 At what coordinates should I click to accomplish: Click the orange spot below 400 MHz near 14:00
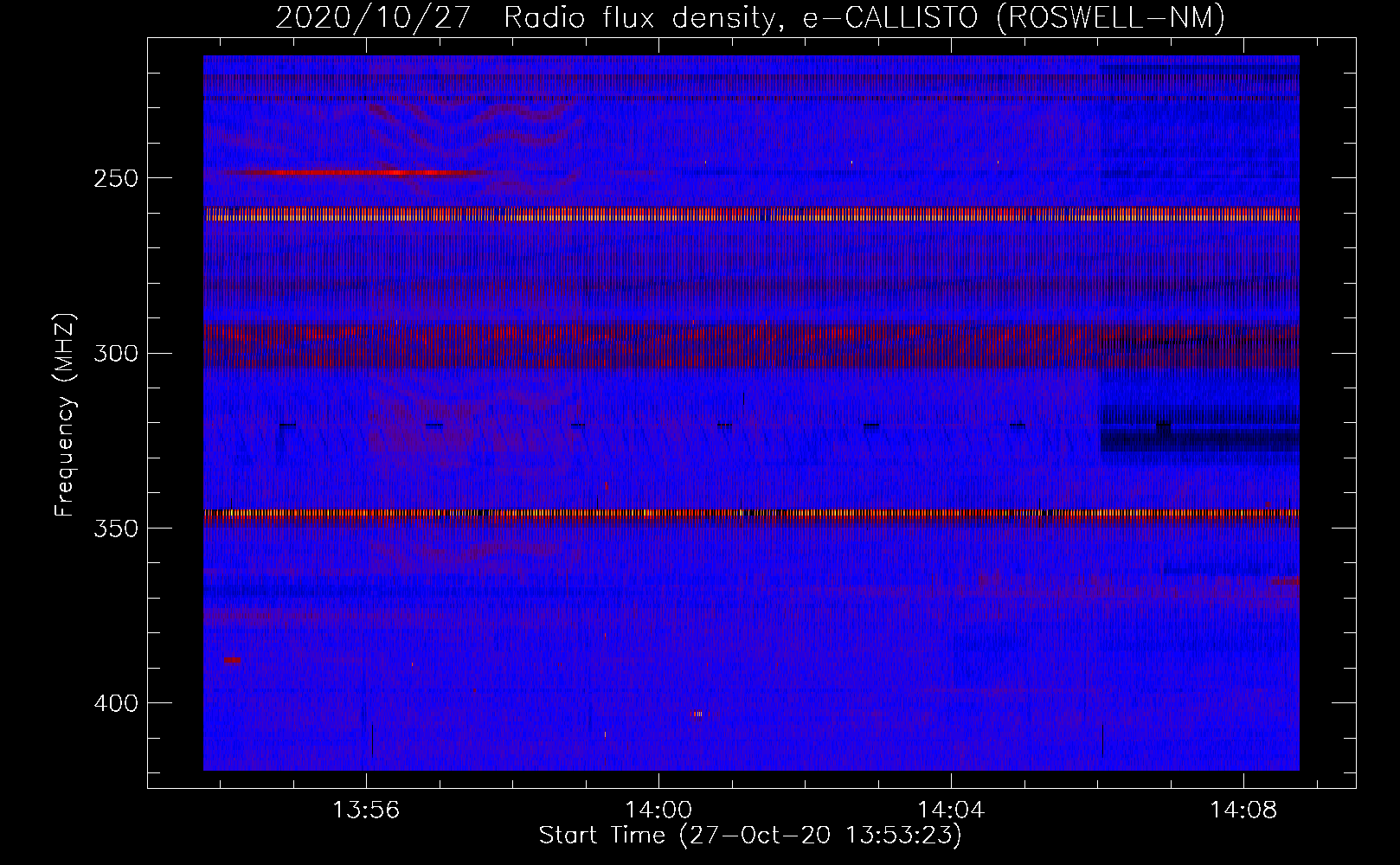[x=697, y=714]
